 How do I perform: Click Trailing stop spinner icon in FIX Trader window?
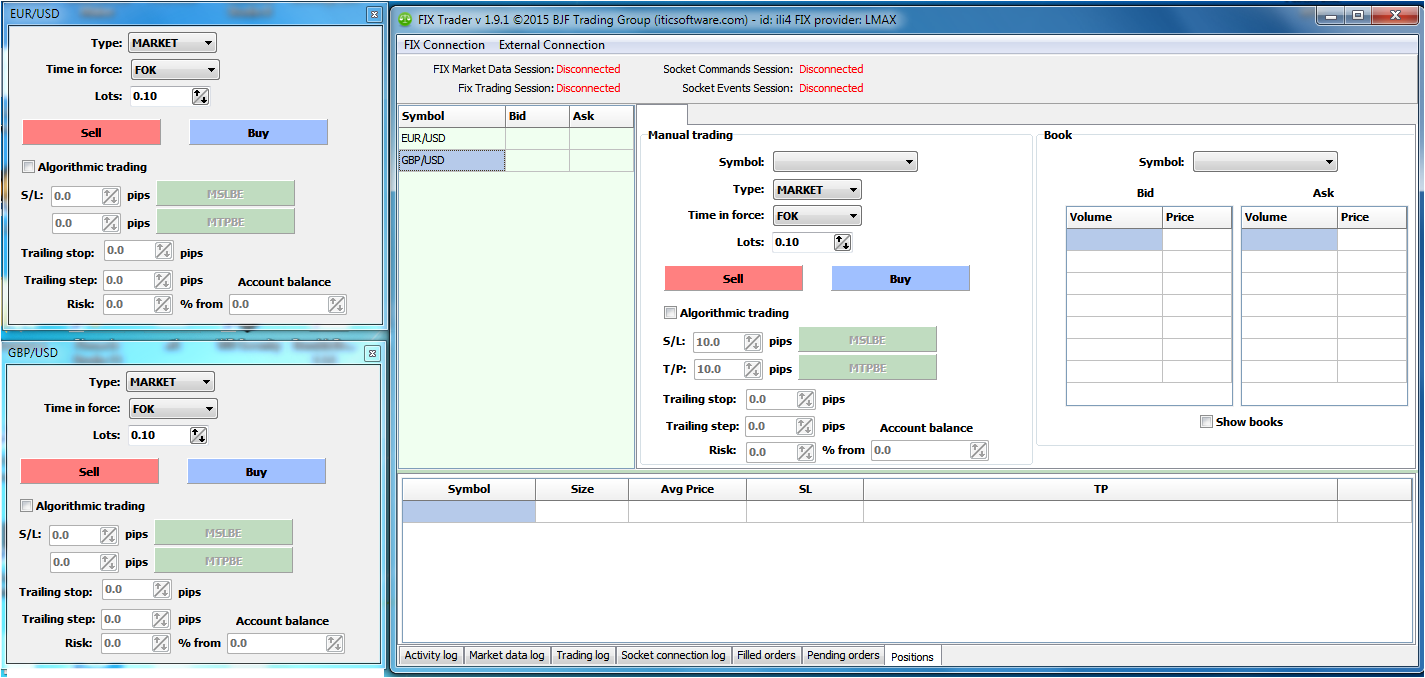click(x=805, y=399)
